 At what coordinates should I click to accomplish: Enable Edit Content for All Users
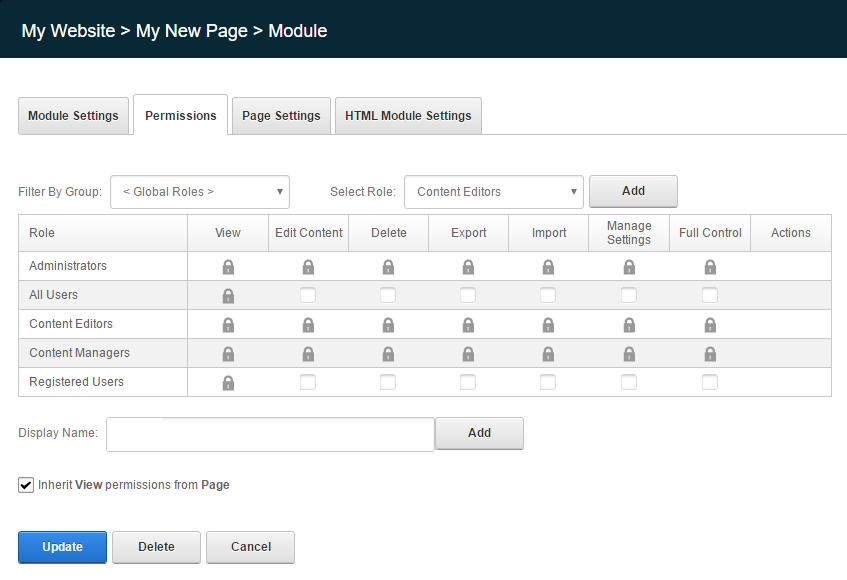[x=308, y=295]
